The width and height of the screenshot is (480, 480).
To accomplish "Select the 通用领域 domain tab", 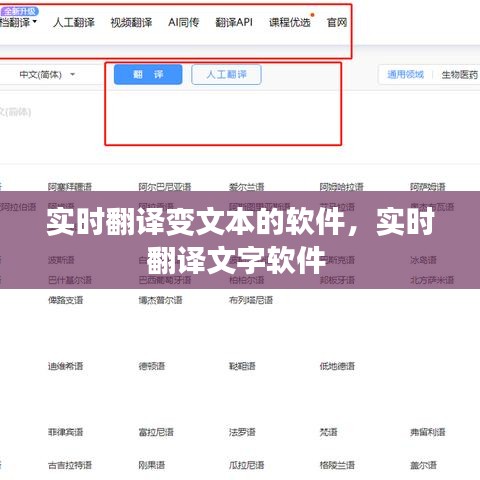I will (x=405, y=74).
